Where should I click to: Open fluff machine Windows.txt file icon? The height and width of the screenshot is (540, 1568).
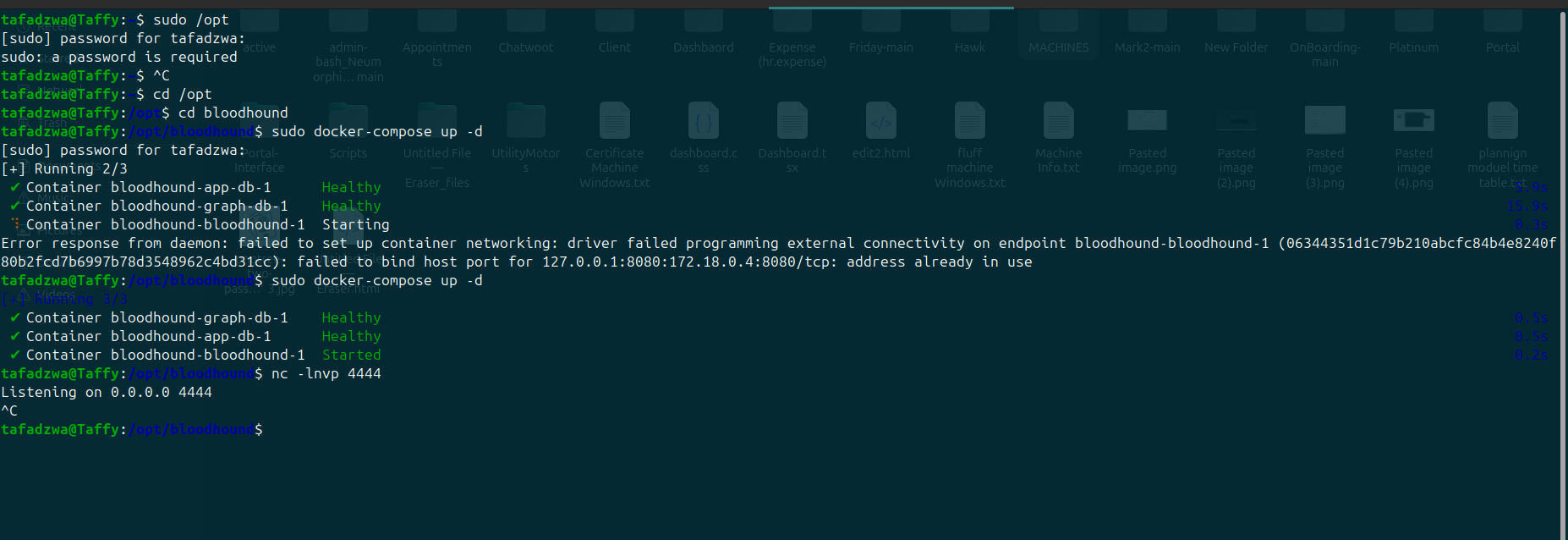(x=970, y=120)
